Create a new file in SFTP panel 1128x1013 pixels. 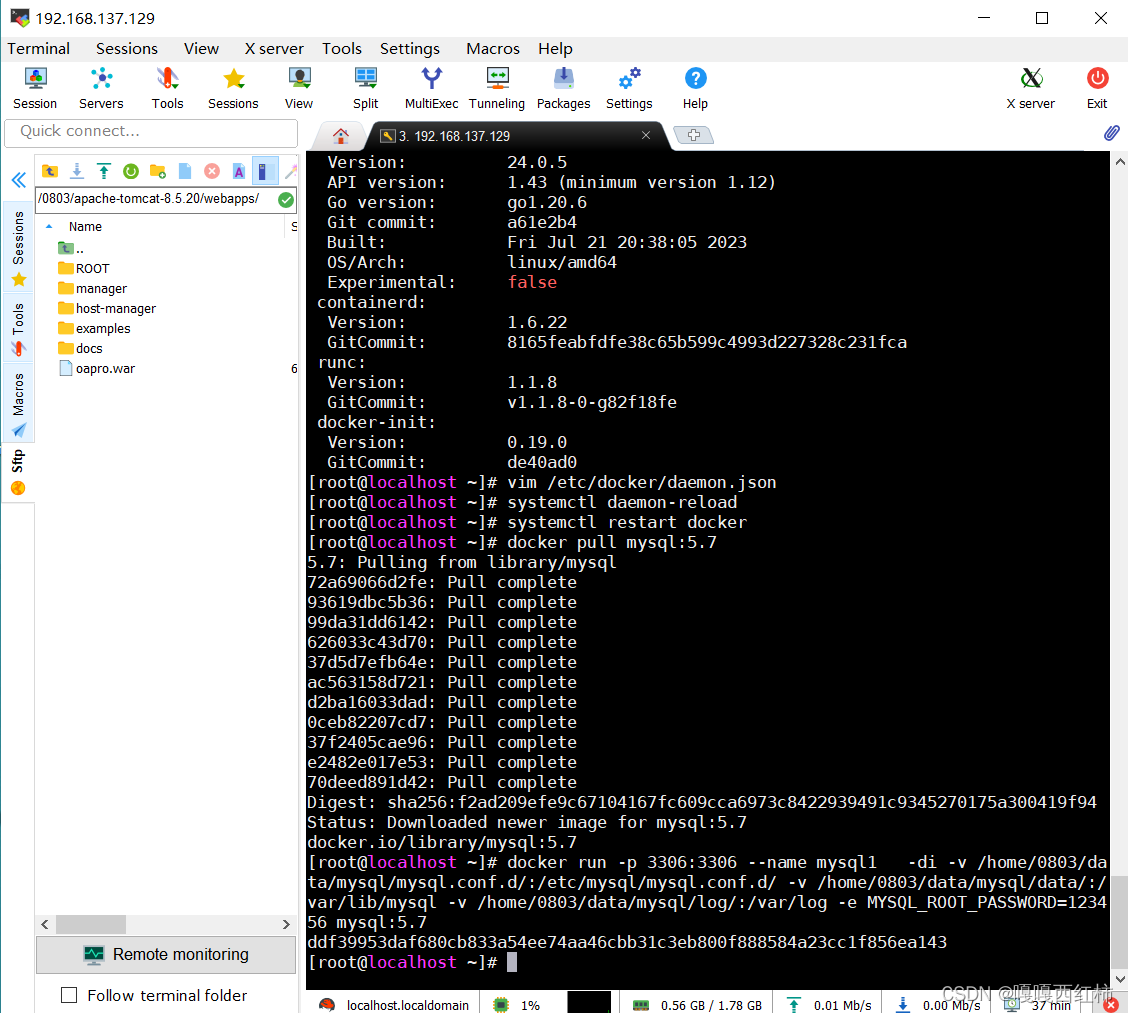coord(185,171)
